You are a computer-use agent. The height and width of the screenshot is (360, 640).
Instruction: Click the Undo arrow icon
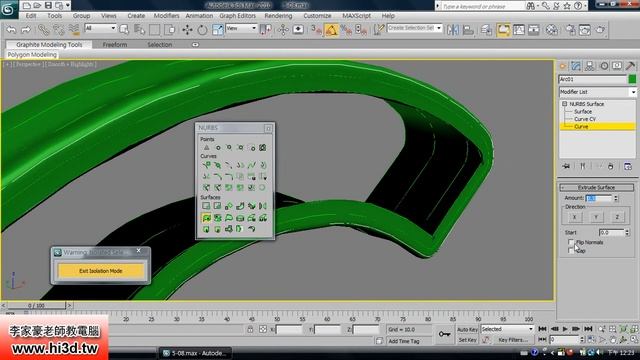[x=11, y=29]
